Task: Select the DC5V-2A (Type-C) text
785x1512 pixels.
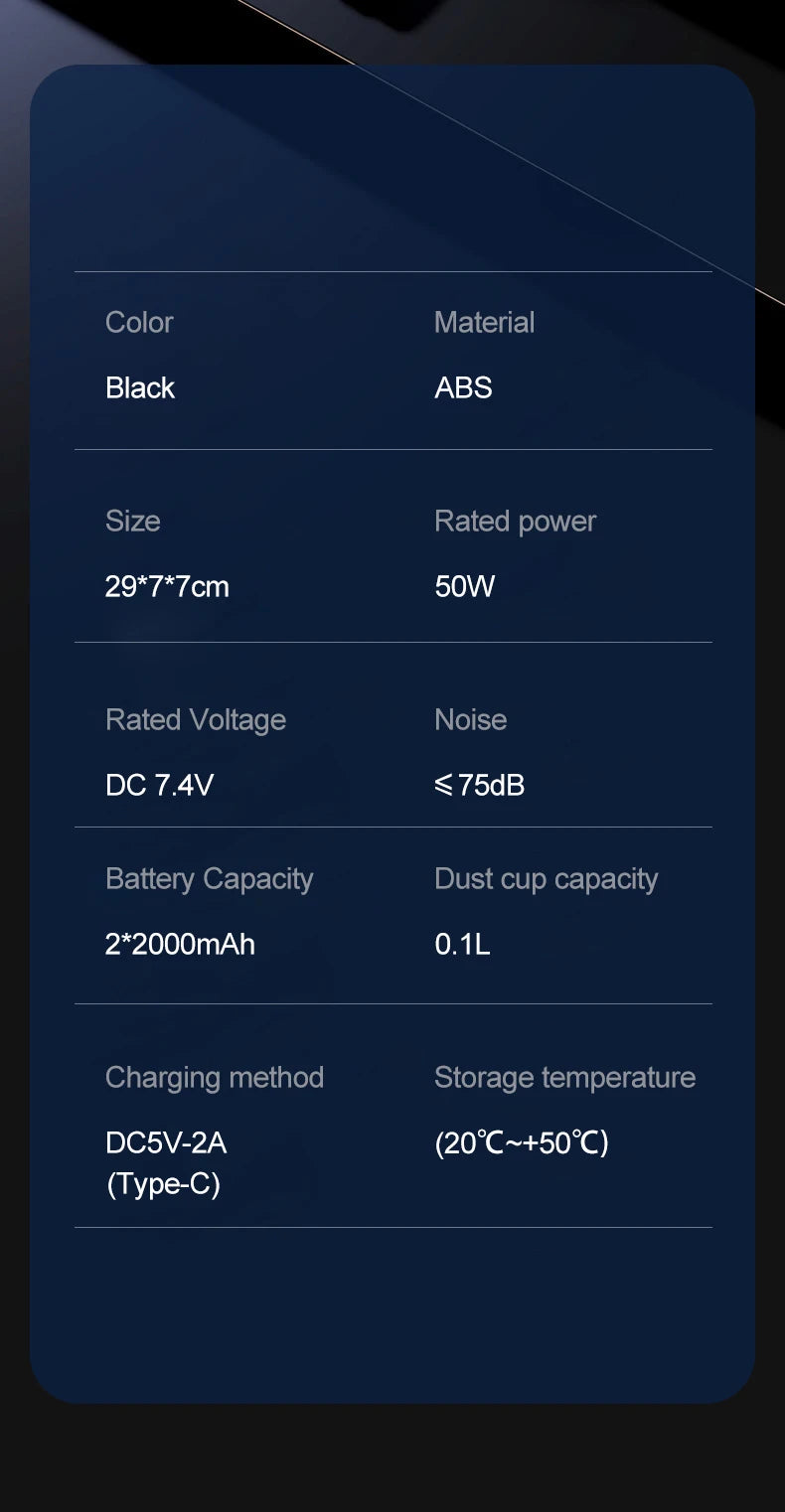Action: click(166, 1163)
